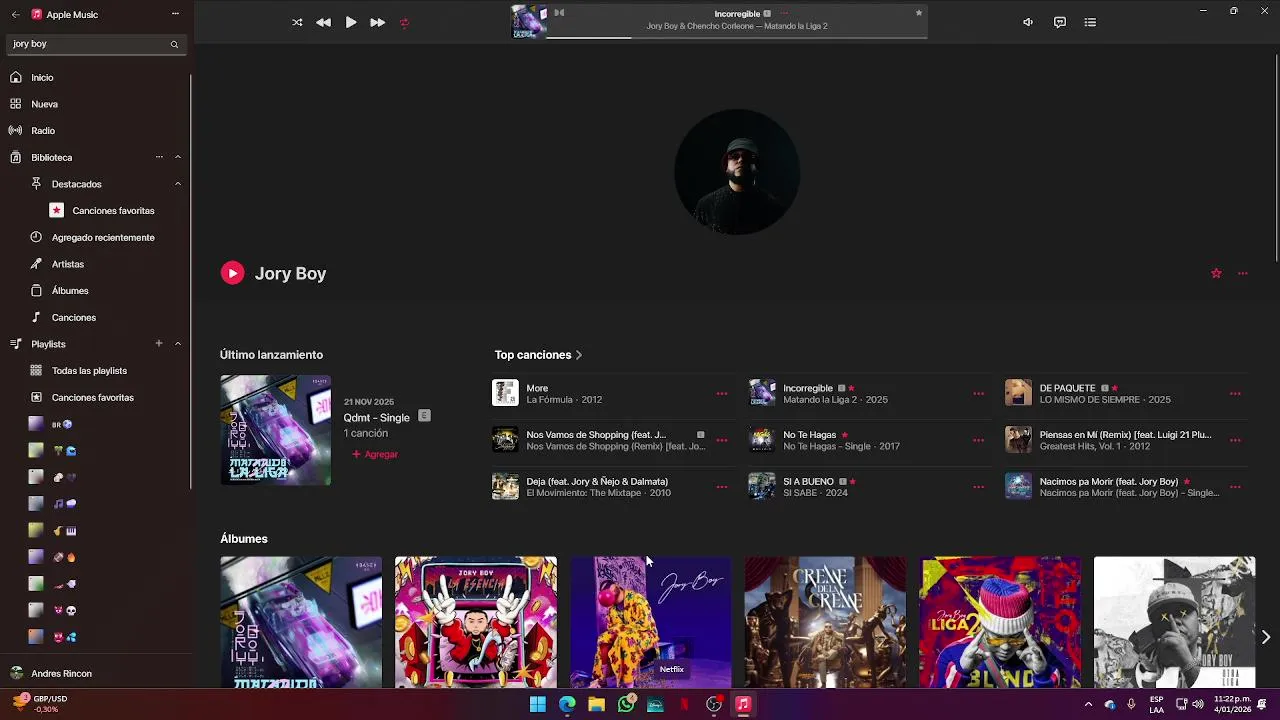This screenshot has height=720, width=1280.
Task: Add a new playlist with plus icon
Action: coord(159,344)
